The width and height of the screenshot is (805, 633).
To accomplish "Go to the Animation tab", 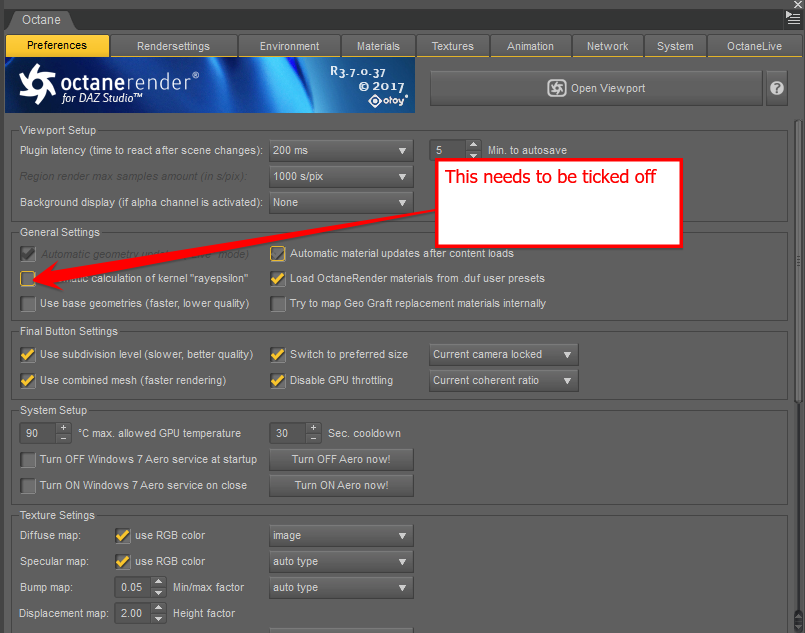I will point(530,46).
